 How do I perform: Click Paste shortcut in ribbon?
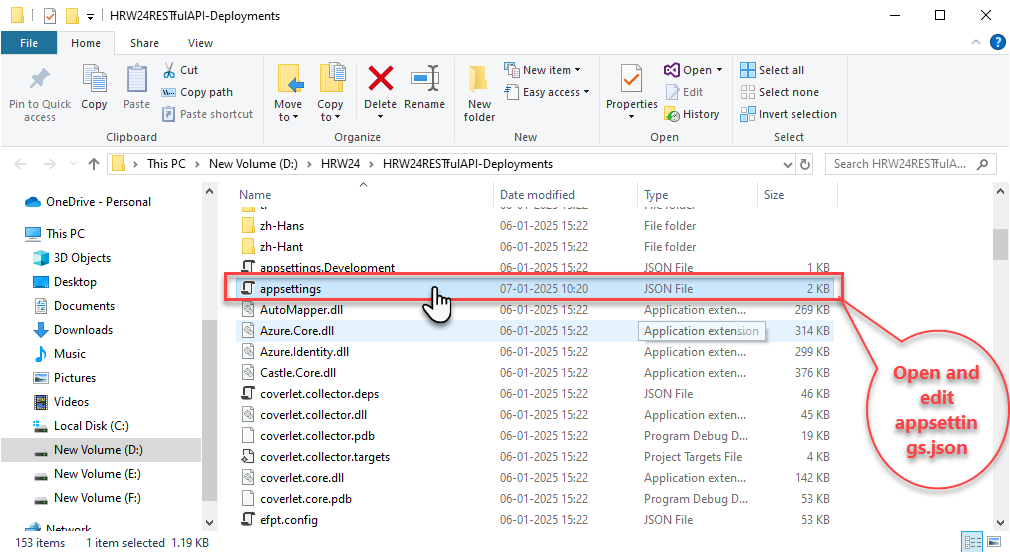[x=207, y=114]
